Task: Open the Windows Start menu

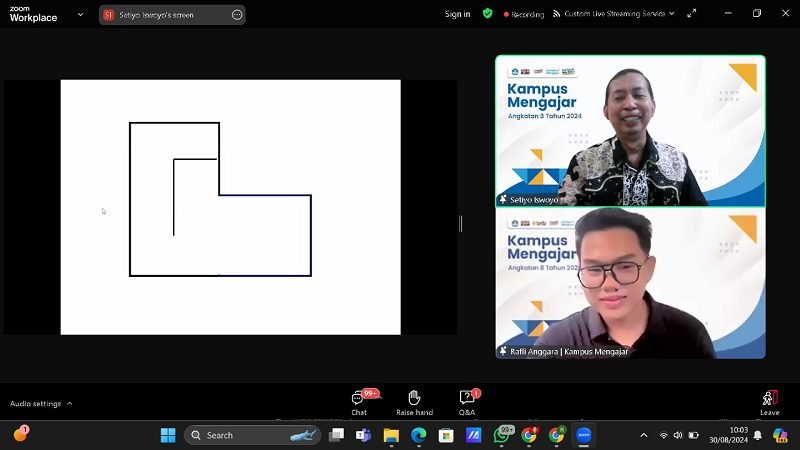Action: point(168,435)
